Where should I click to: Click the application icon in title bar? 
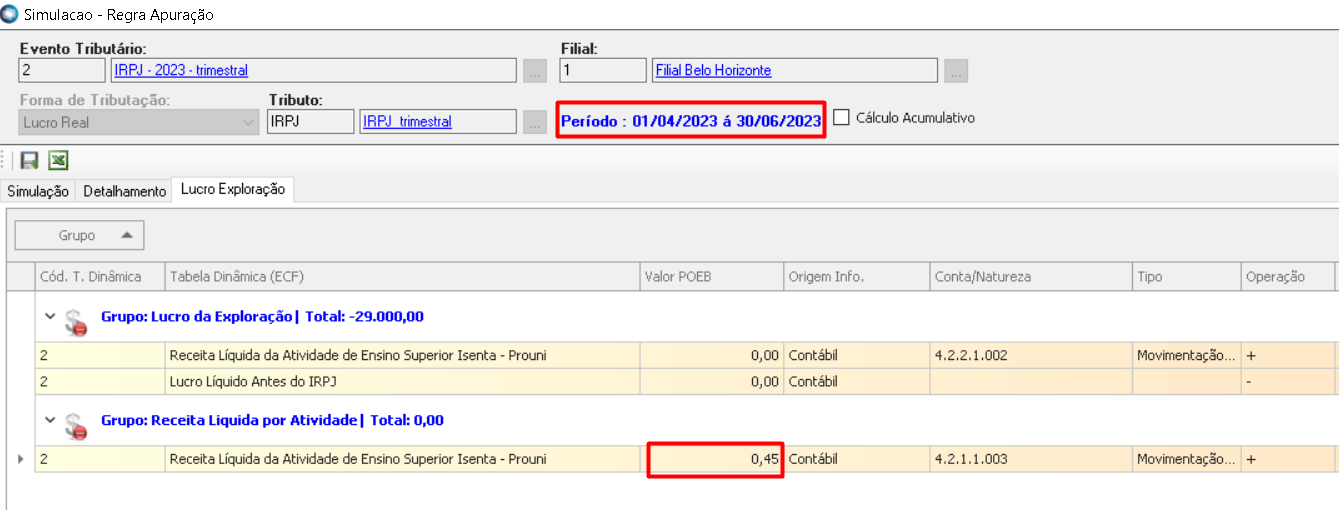pyautogui.click(x=11, y=14)
